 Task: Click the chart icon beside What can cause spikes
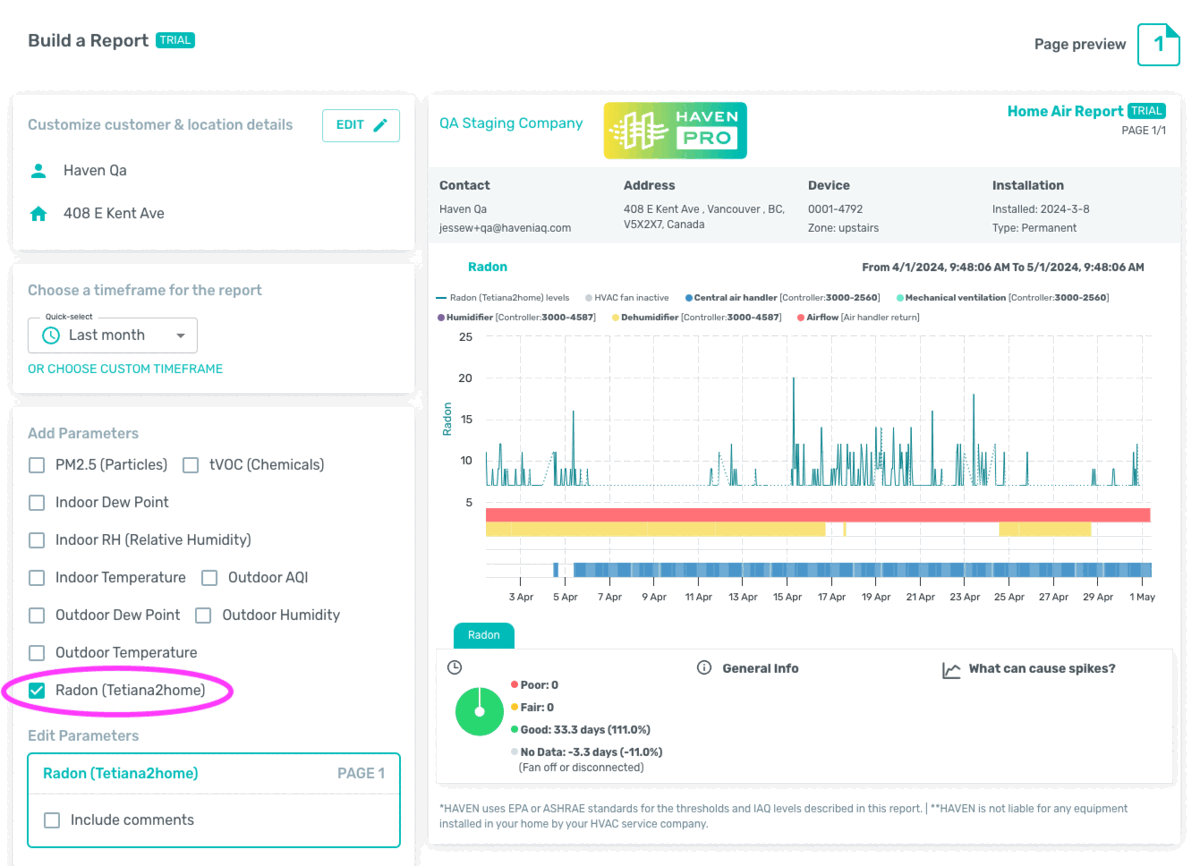click(x=951, y=670)
